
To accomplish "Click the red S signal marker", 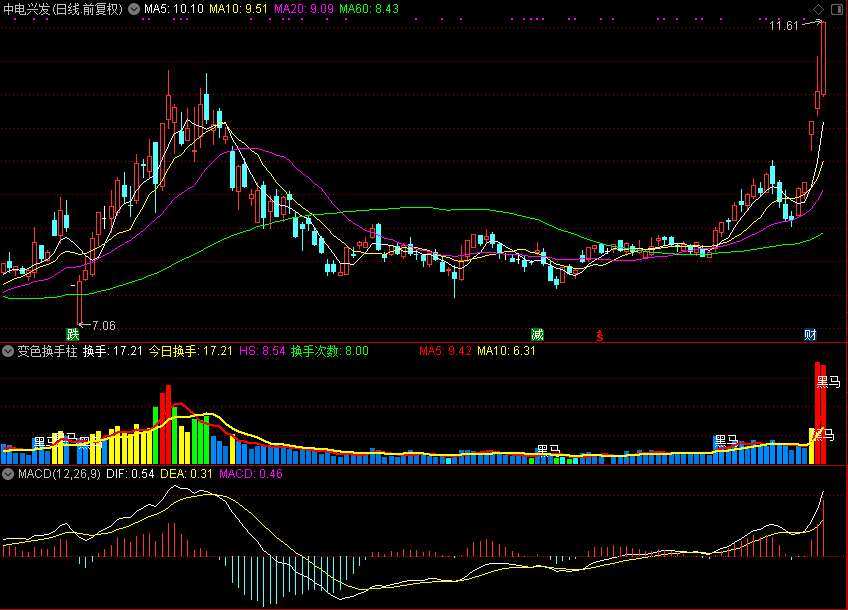I will pos(600,336).
